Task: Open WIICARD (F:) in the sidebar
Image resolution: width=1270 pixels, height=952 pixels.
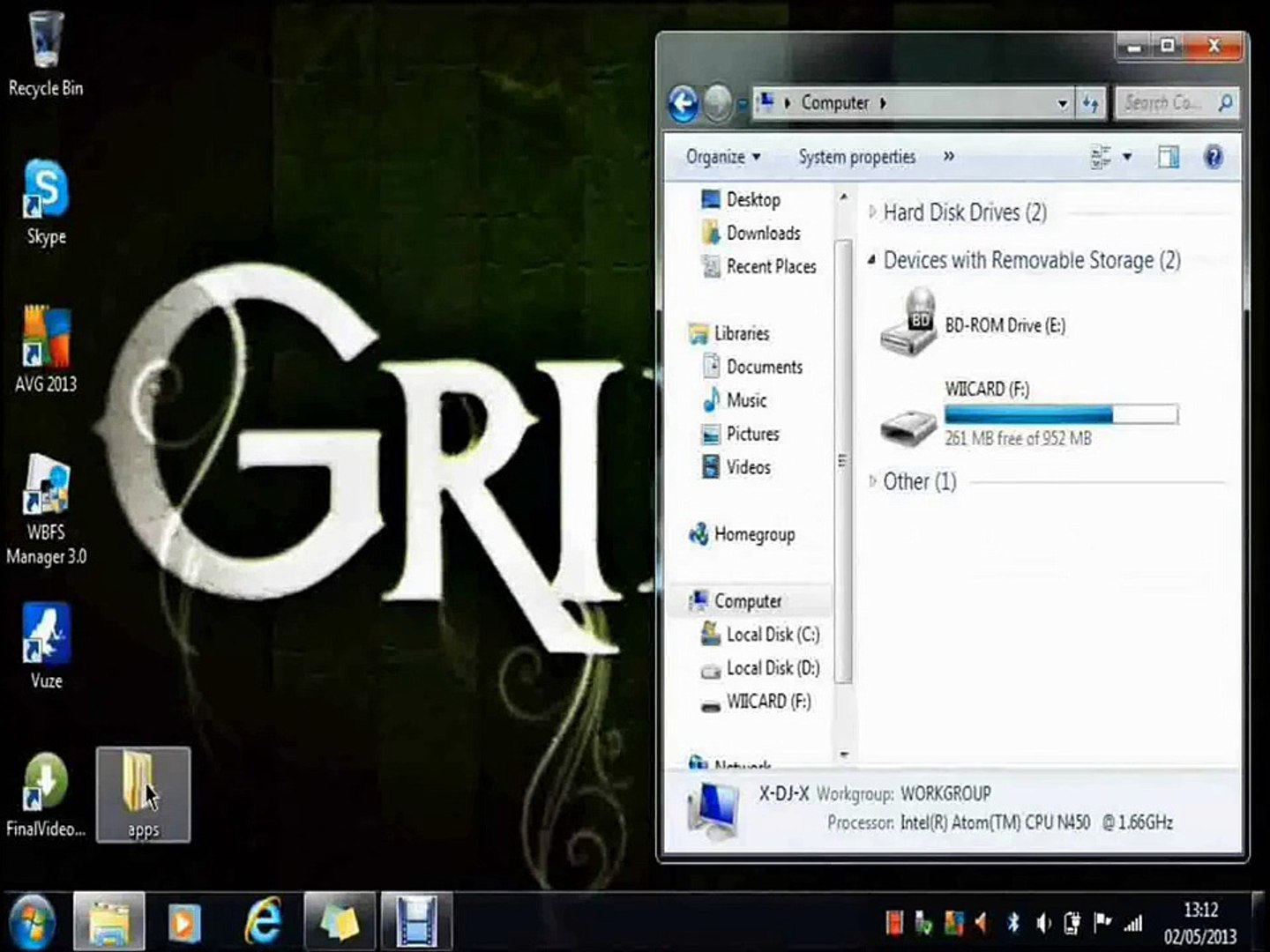Action: pyautogui.click(x=756, y=702)
